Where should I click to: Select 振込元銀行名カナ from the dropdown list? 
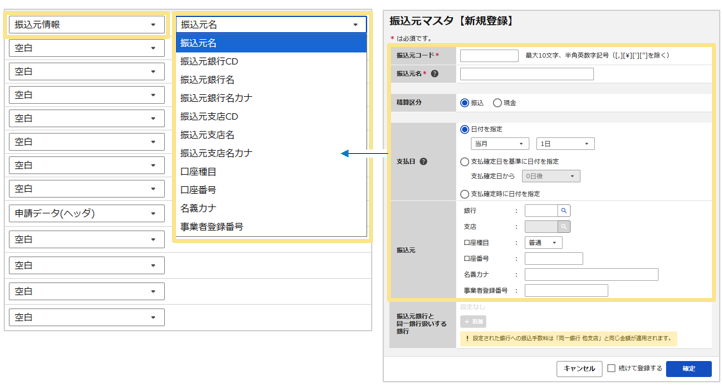point(271,98)
